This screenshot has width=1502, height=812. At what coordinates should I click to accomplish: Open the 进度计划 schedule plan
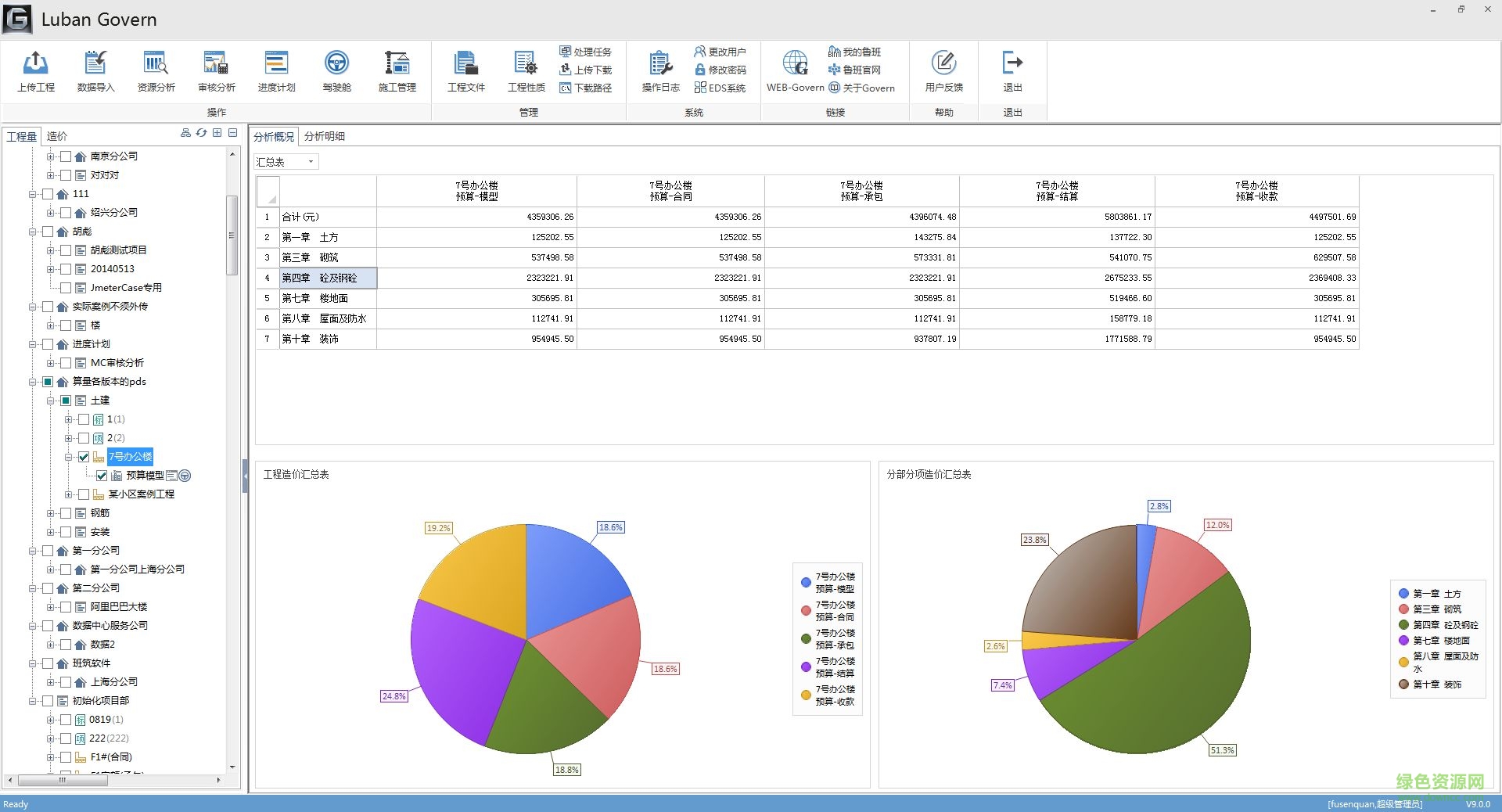coord(276,63)
